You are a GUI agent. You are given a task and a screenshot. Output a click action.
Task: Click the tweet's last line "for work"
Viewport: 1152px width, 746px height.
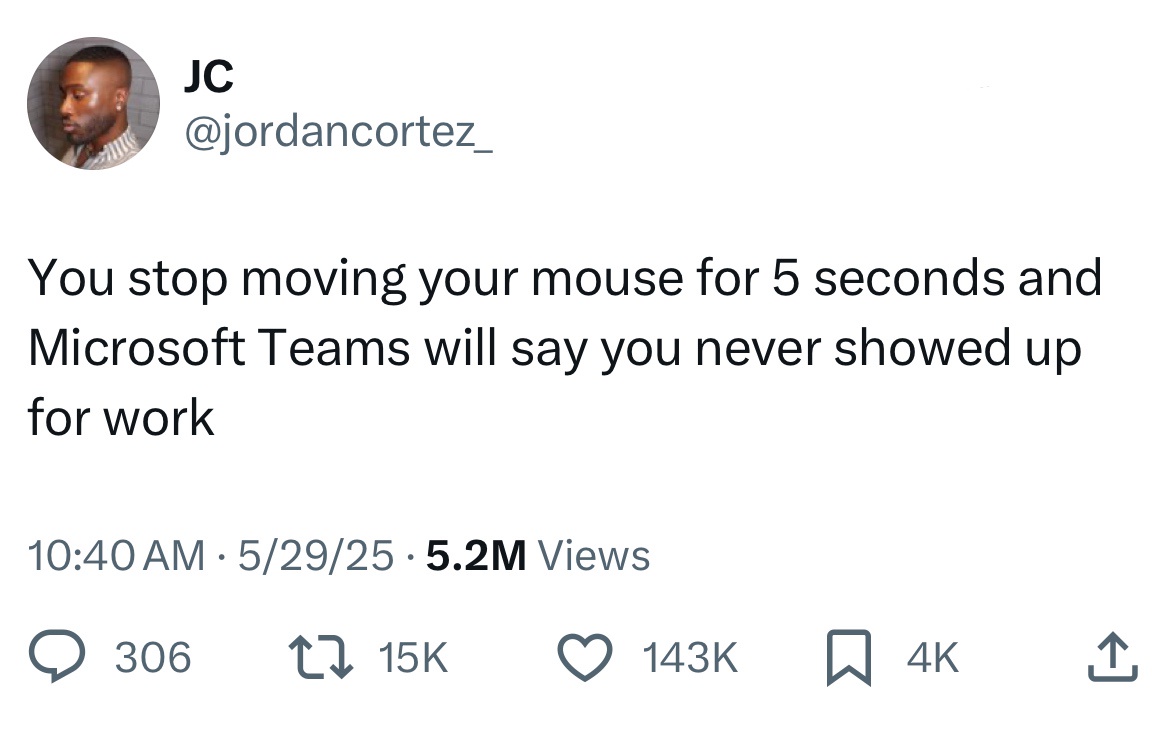tap(121, 416)
